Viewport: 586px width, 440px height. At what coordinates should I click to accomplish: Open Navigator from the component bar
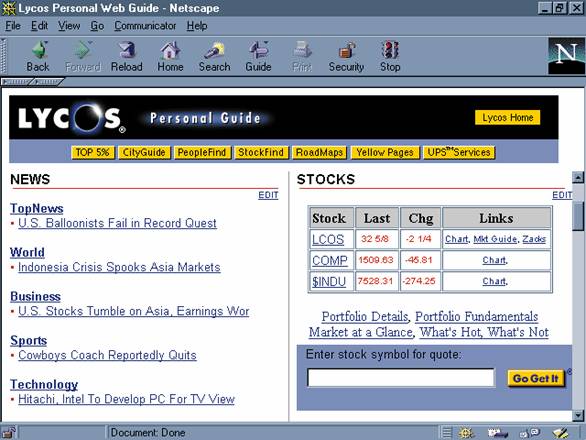pyautogui.click(x=466, y=433)
